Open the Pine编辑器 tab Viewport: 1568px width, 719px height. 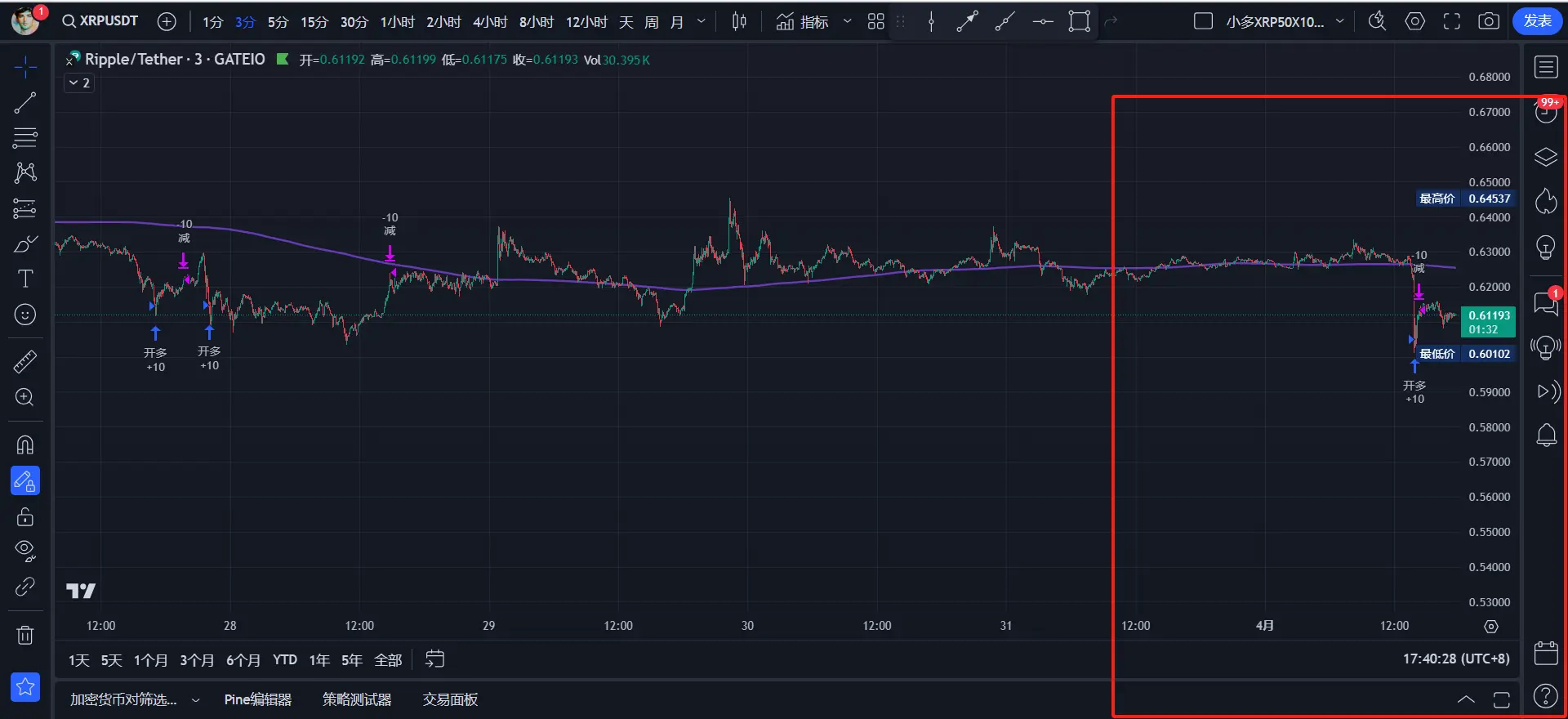[258, 699]
